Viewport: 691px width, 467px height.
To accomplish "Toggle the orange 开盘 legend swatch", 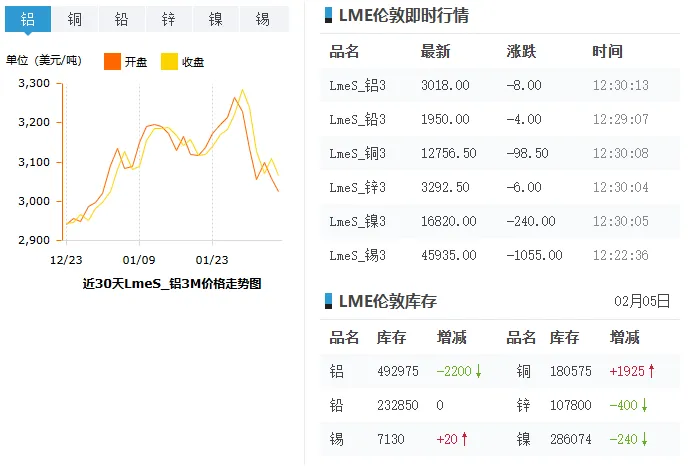I will [x=112, y=62].
